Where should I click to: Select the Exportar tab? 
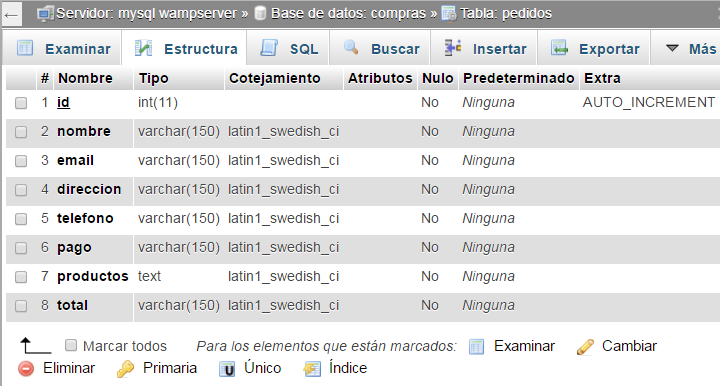pyautogui.click(x=594, y=49)
